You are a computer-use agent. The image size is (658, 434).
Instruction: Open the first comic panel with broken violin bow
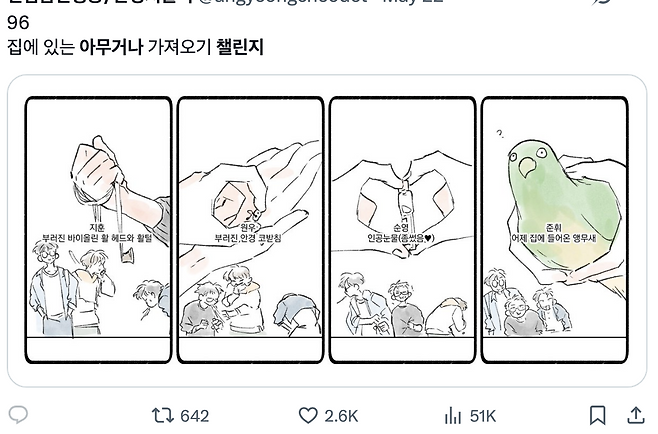pyautogui.click(x=99, y=229)
